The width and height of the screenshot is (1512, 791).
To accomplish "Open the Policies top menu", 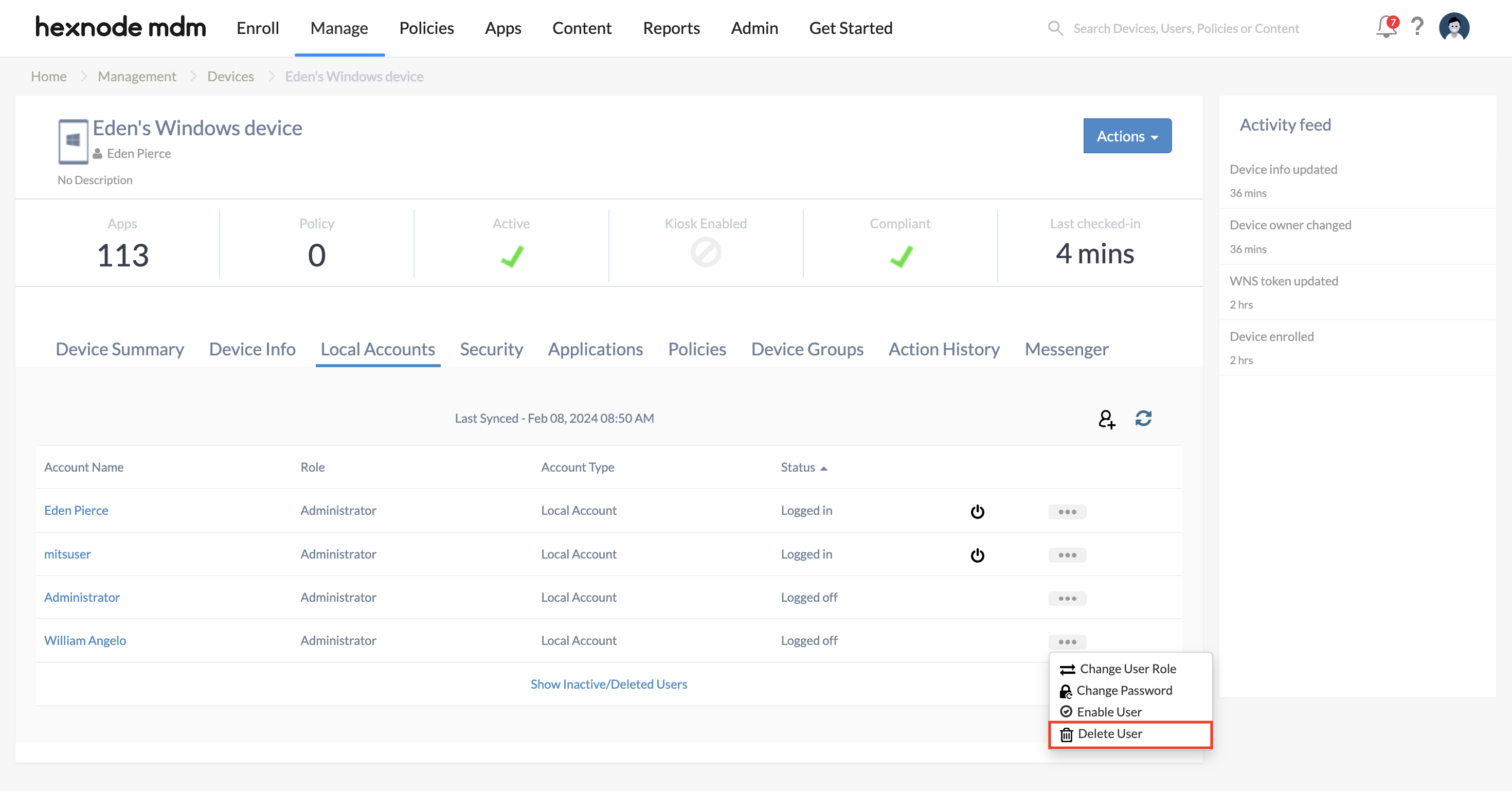I will (427, 28).
